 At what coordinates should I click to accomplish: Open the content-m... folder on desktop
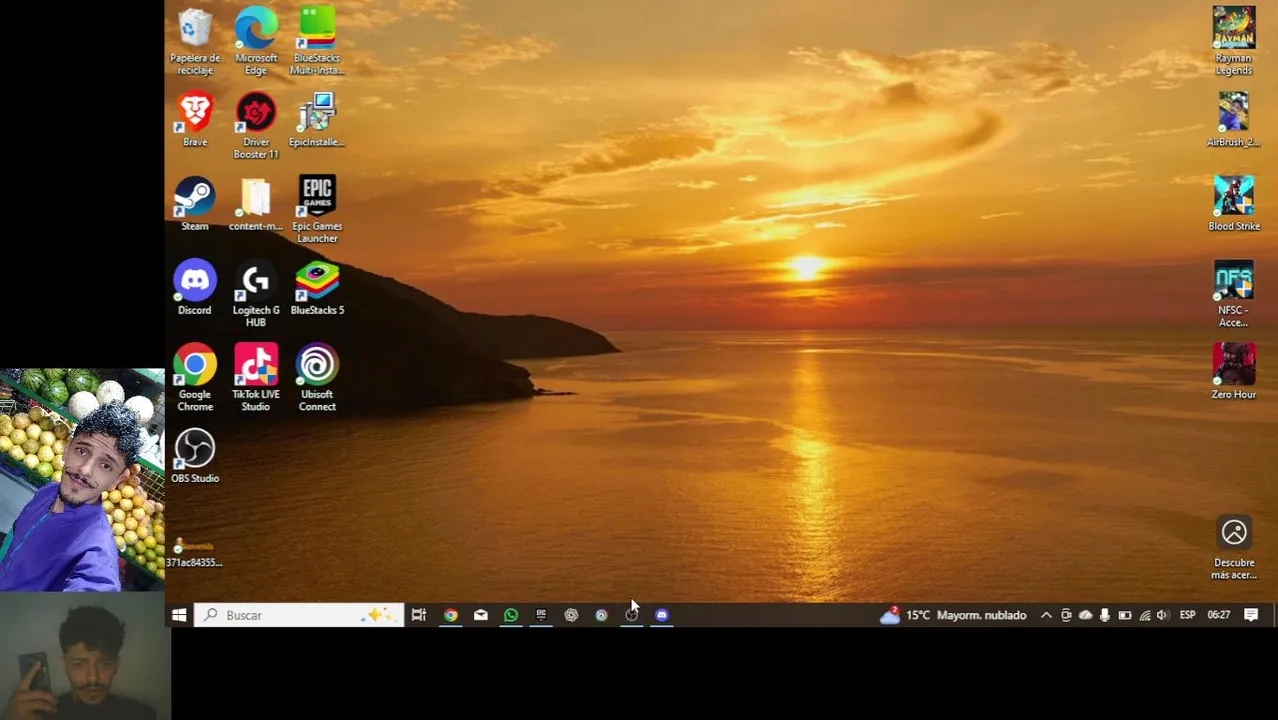point(256,204)
